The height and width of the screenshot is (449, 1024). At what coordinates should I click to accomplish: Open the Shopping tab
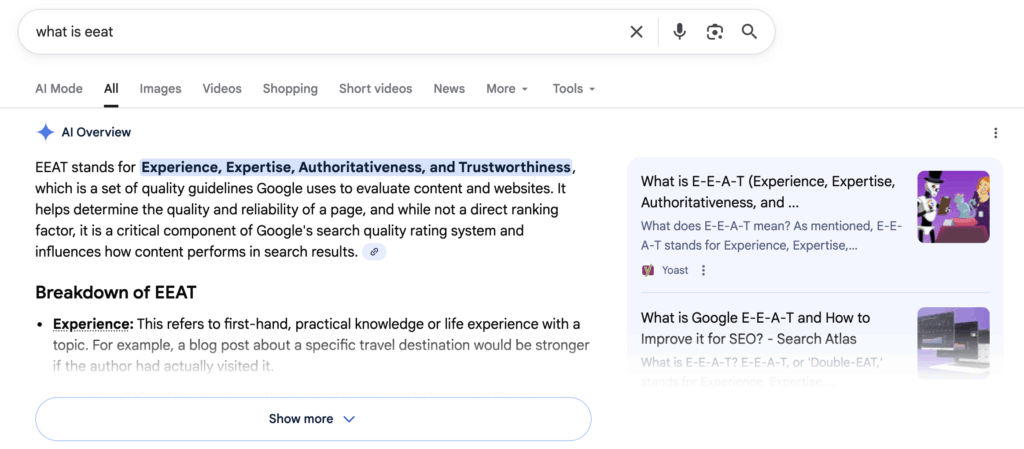pos(290,89)
